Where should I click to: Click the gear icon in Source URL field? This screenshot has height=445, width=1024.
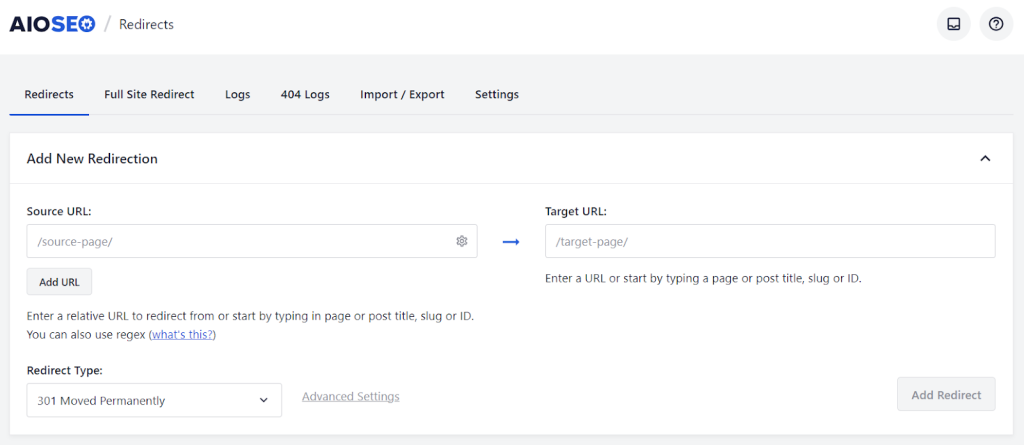tap(462, 241)
